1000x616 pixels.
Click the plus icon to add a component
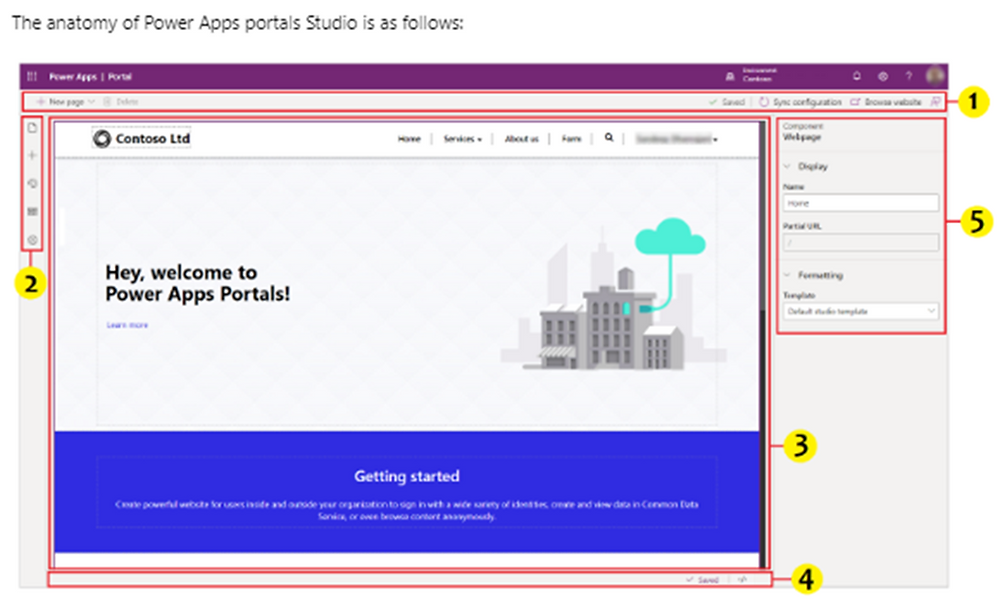point(33,155)
